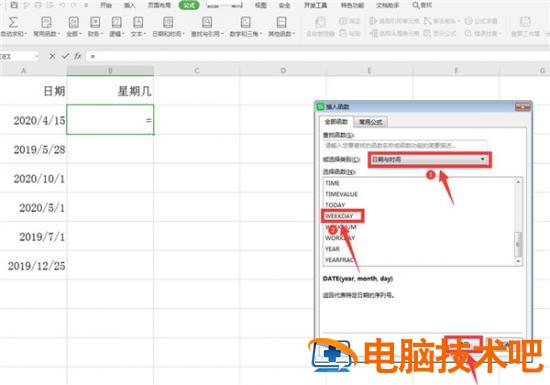Image resolution: width=550 pixels, height=385 pixels.
Task: Select WEEKDAY in the function list
Action: [x=339, y=216]
